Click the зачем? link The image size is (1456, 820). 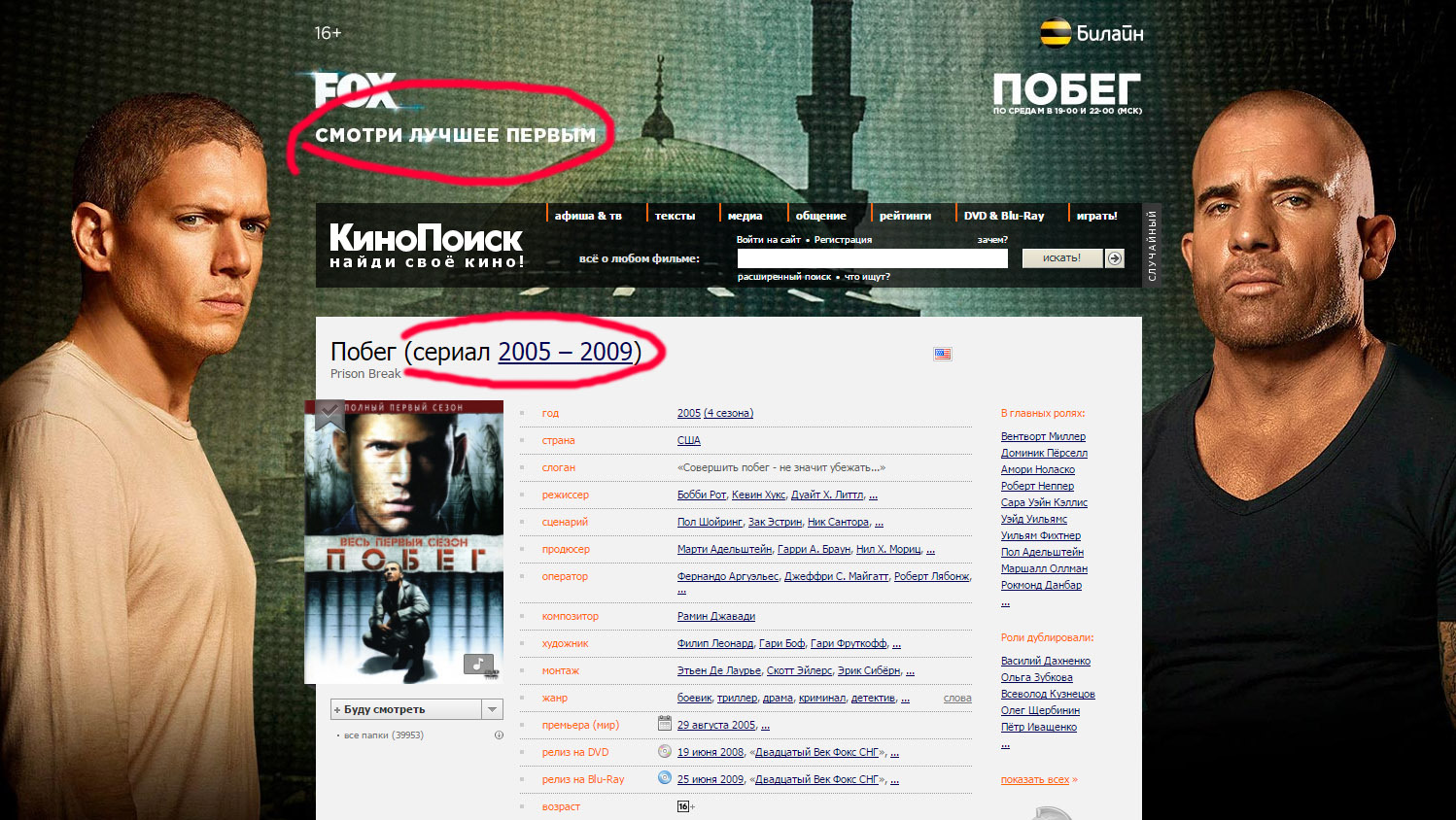[992, 240]
